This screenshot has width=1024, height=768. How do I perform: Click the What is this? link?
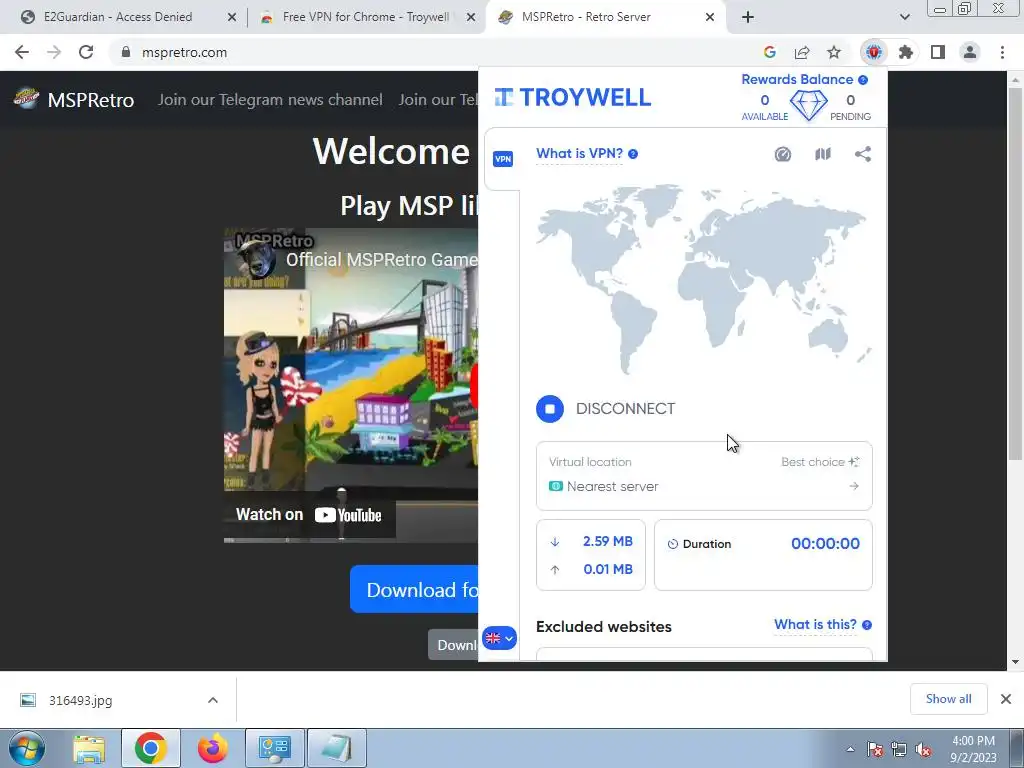click(x=815, y=625)
